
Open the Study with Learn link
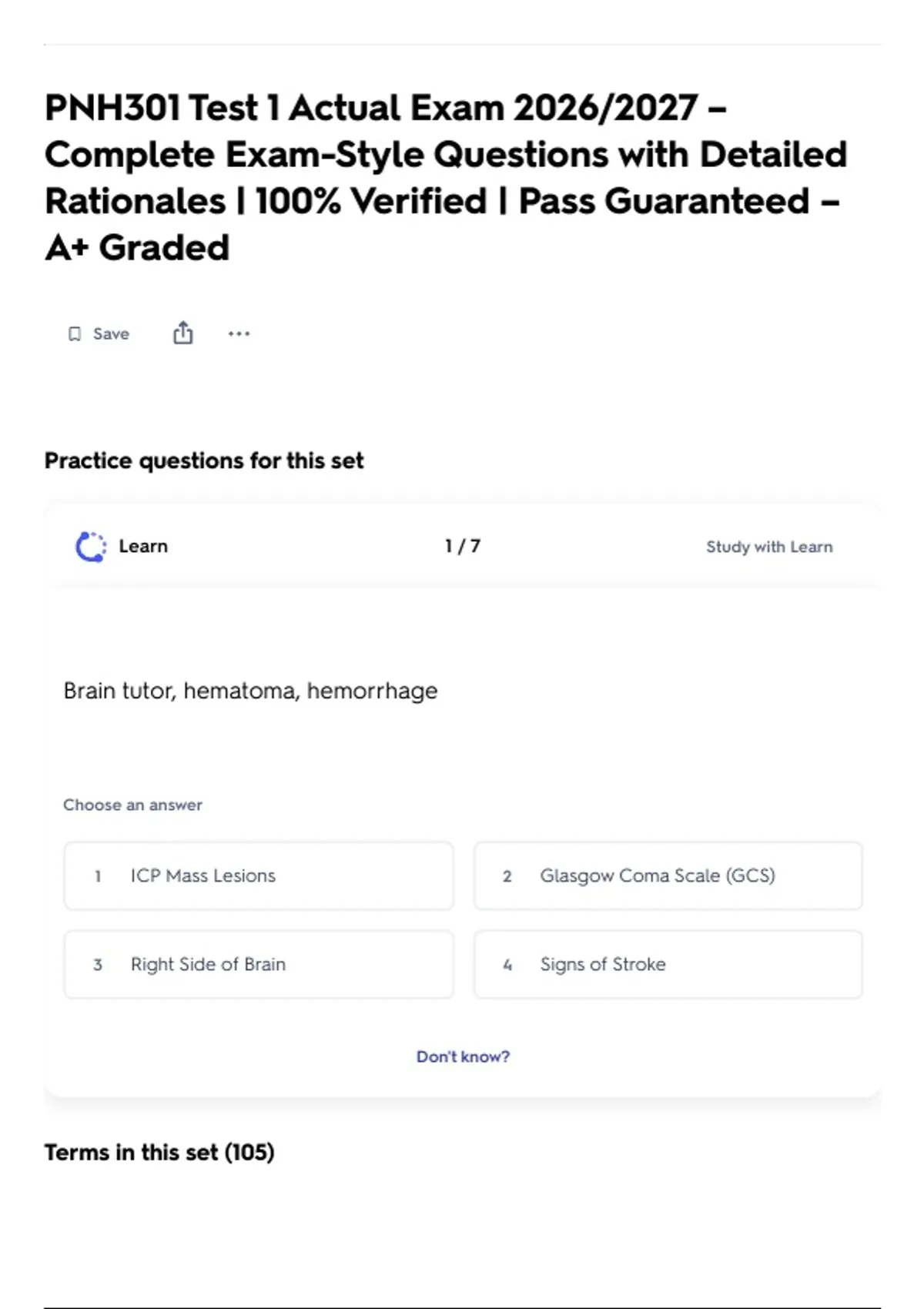(x=769, y=547)
